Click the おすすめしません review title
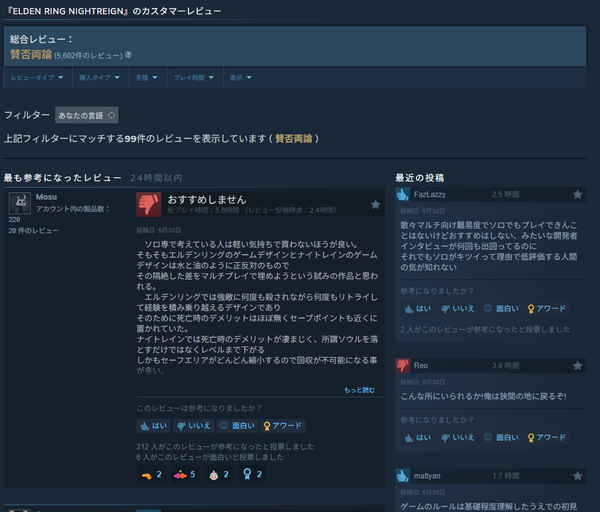Image resolution: width=600 pixels, height=512 pixels. 207,199
